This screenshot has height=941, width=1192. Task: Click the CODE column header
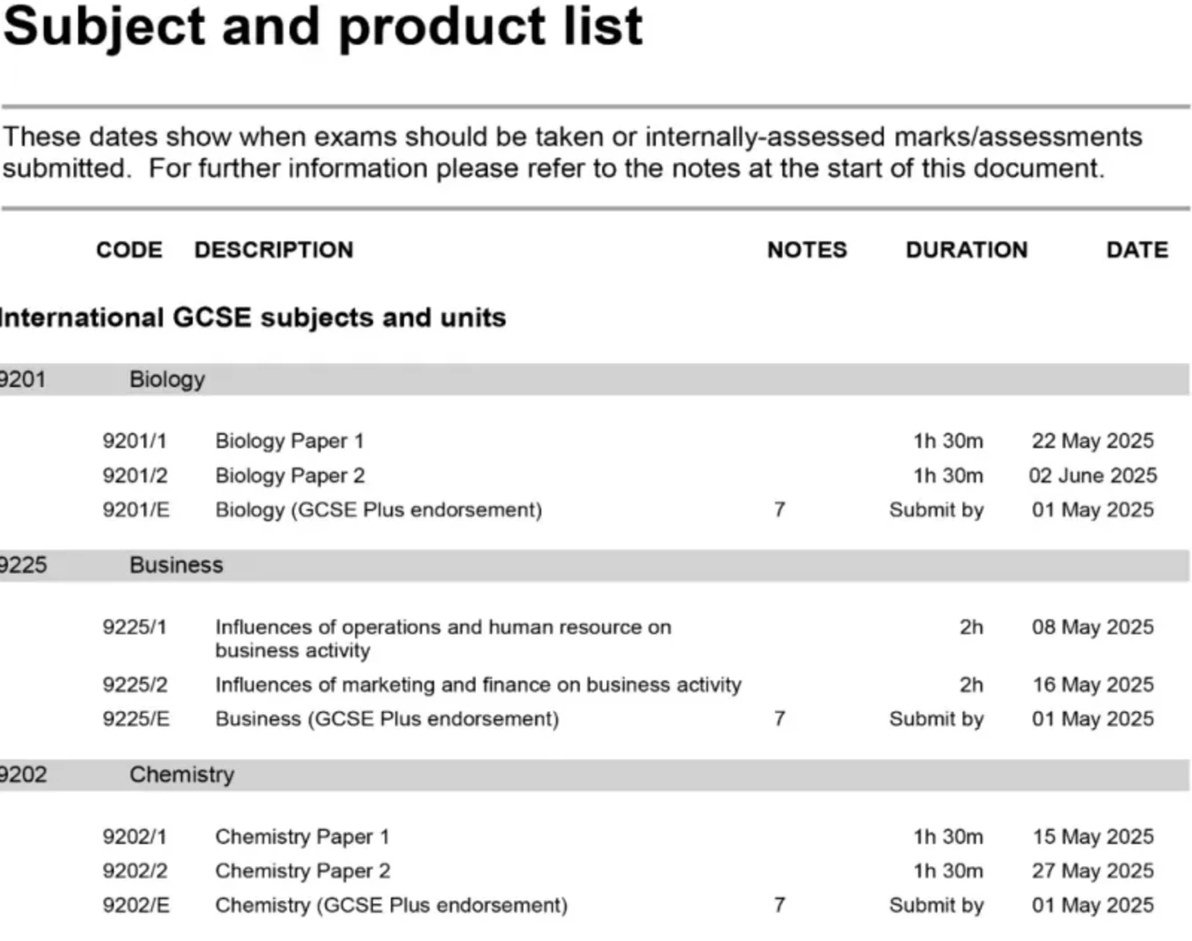point(129,250)
